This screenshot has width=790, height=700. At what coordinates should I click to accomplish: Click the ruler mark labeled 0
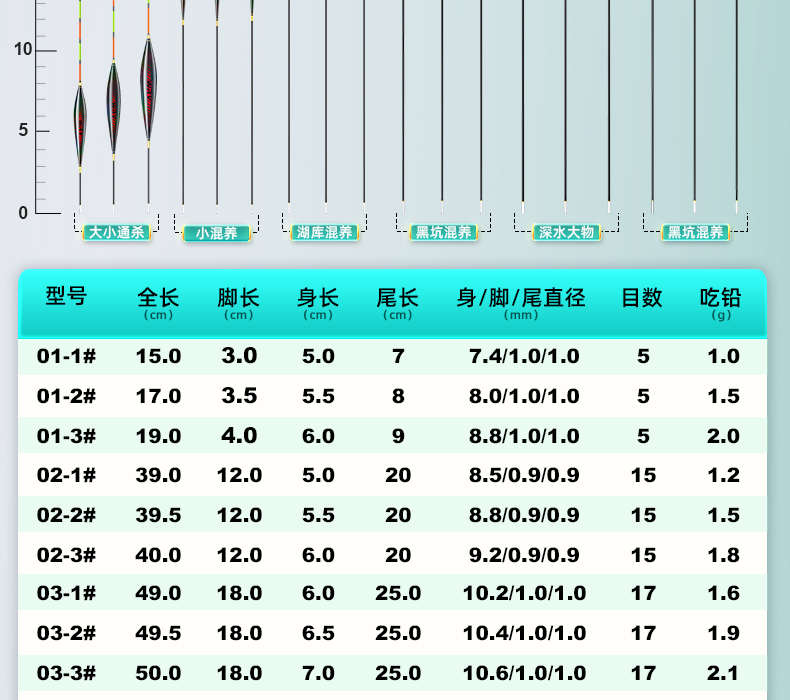[x=23, y=213]
